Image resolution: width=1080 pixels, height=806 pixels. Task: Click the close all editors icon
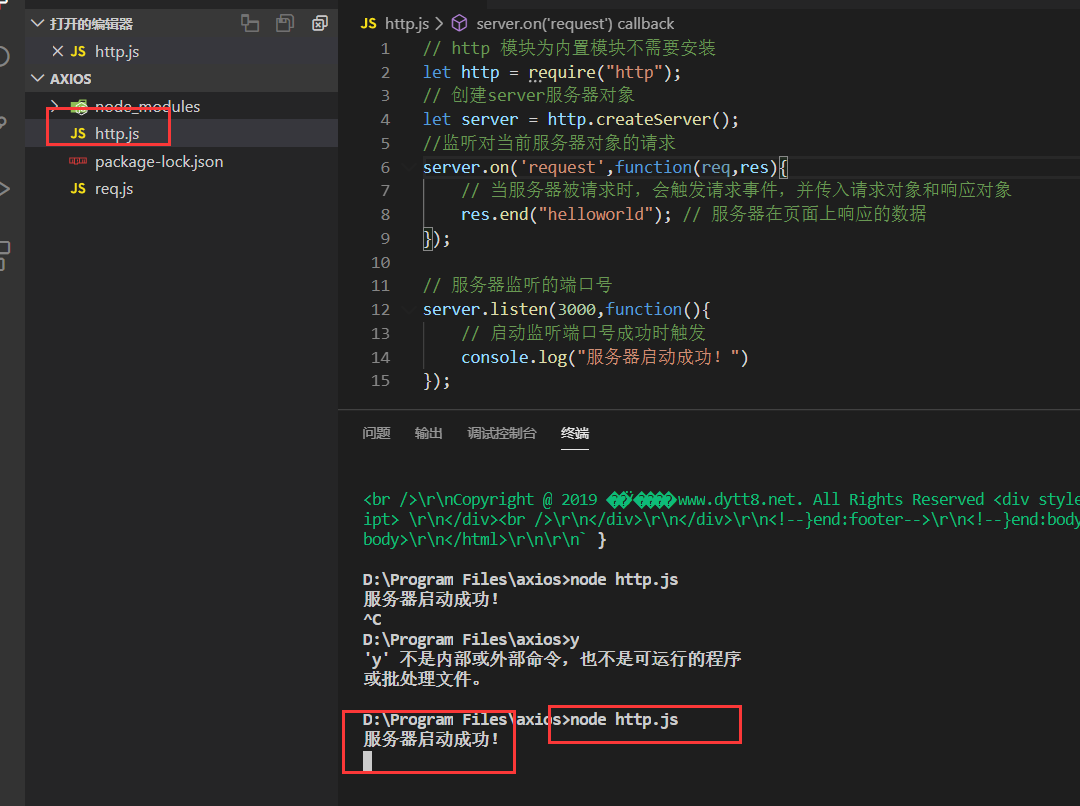pos(320,23)
